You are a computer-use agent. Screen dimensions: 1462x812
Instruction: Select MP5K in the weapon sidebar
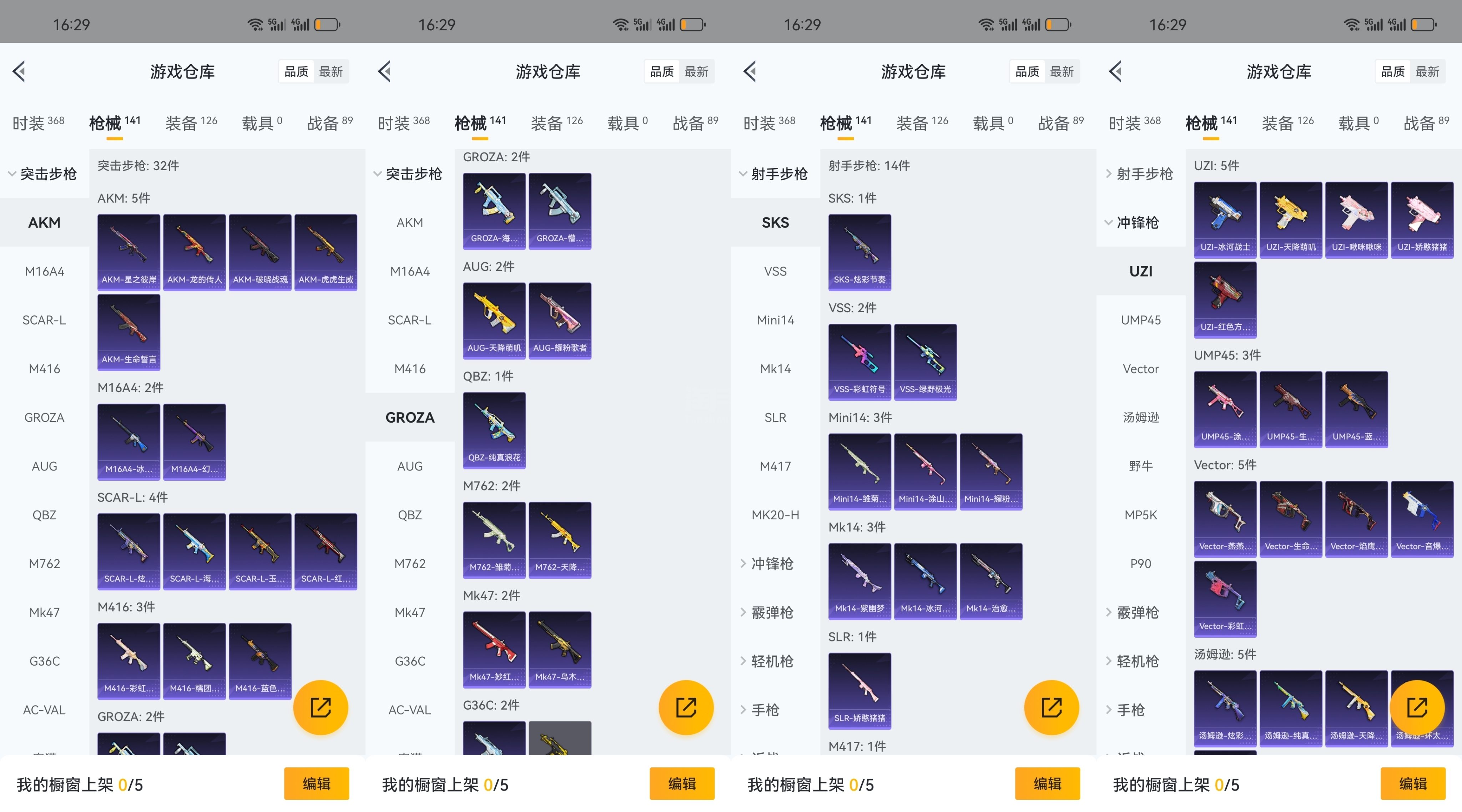pos(1141,515)
